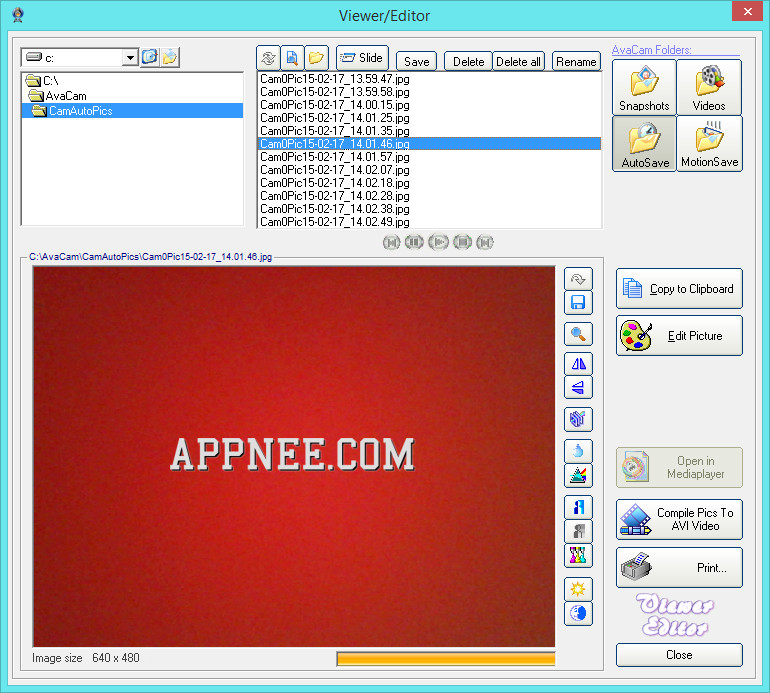Jump to last picture playback control
Viewport: 770px width, 693px height.
click(x=485, y=242)
